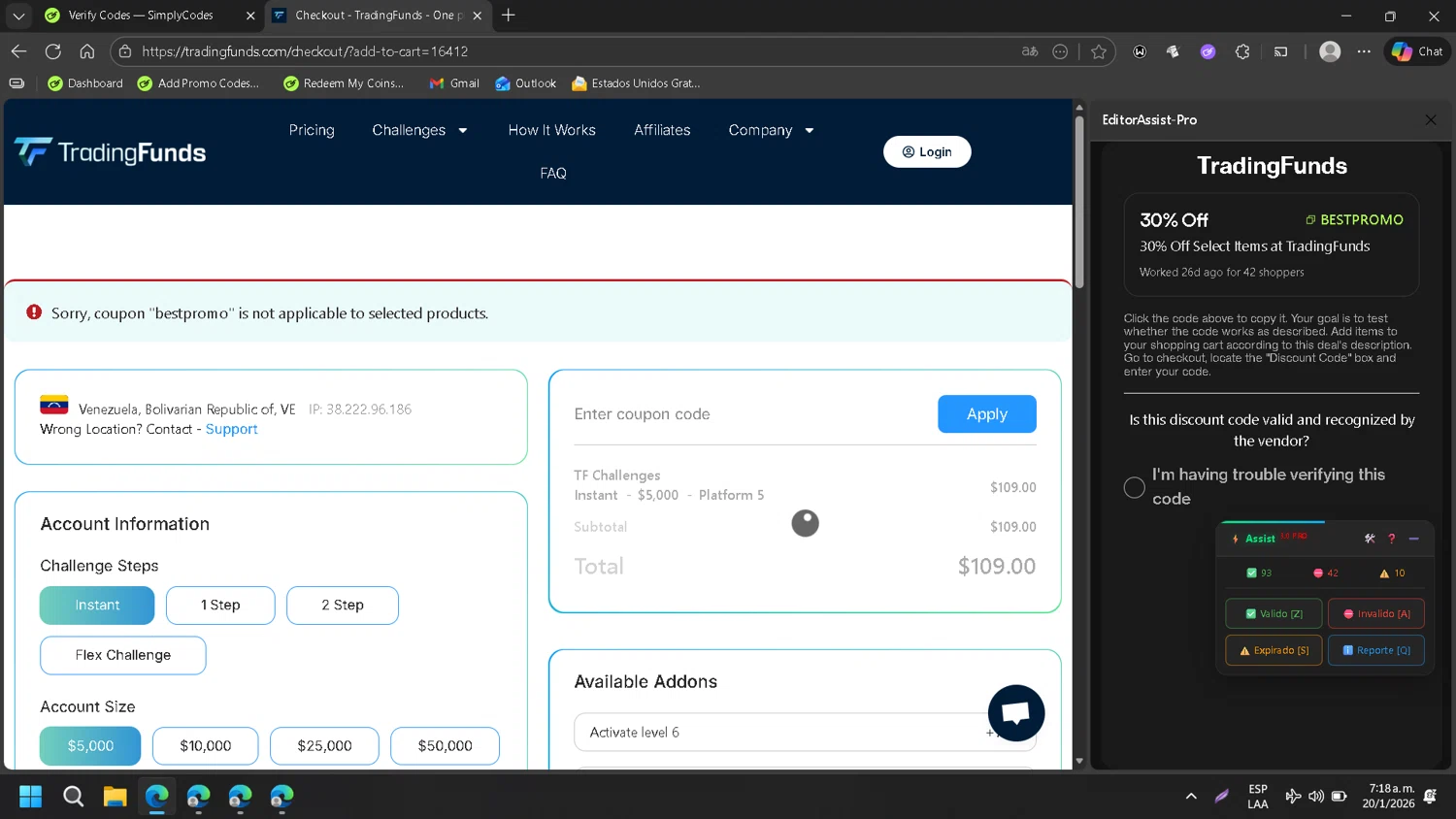Viewport: 1456px width, 819px height.
Task: Open the Pricing menu item
Action: 312,130
